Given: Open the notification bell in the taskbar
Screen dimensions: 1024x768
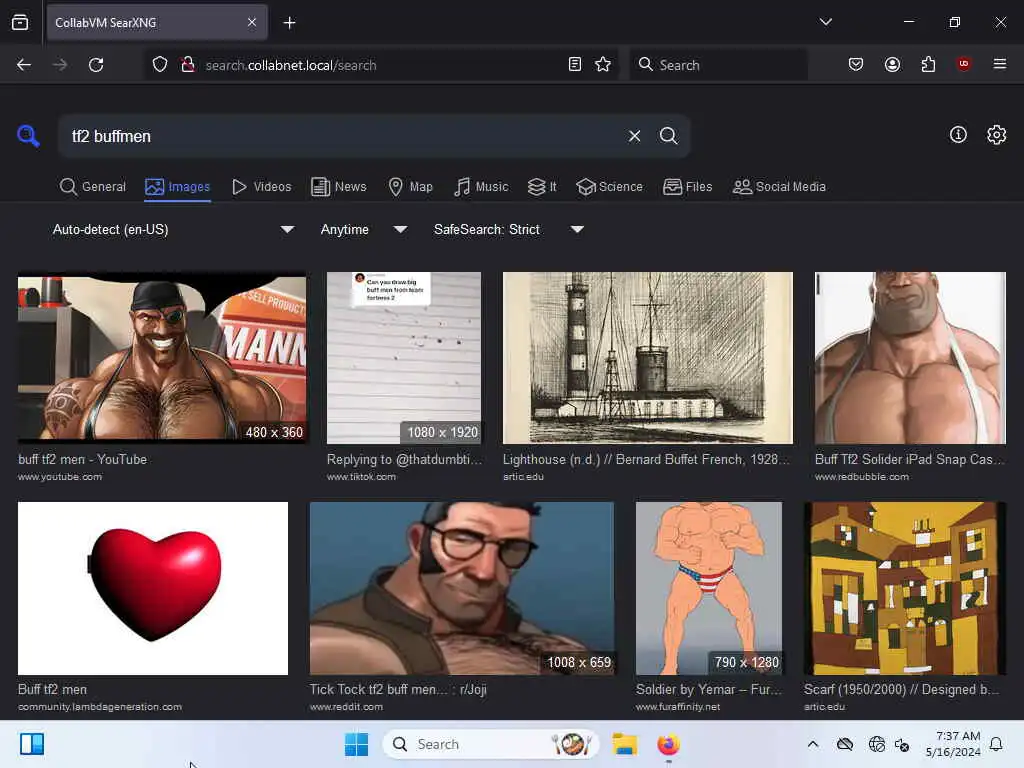Looking at the screenshot, I should pos(996,744).
